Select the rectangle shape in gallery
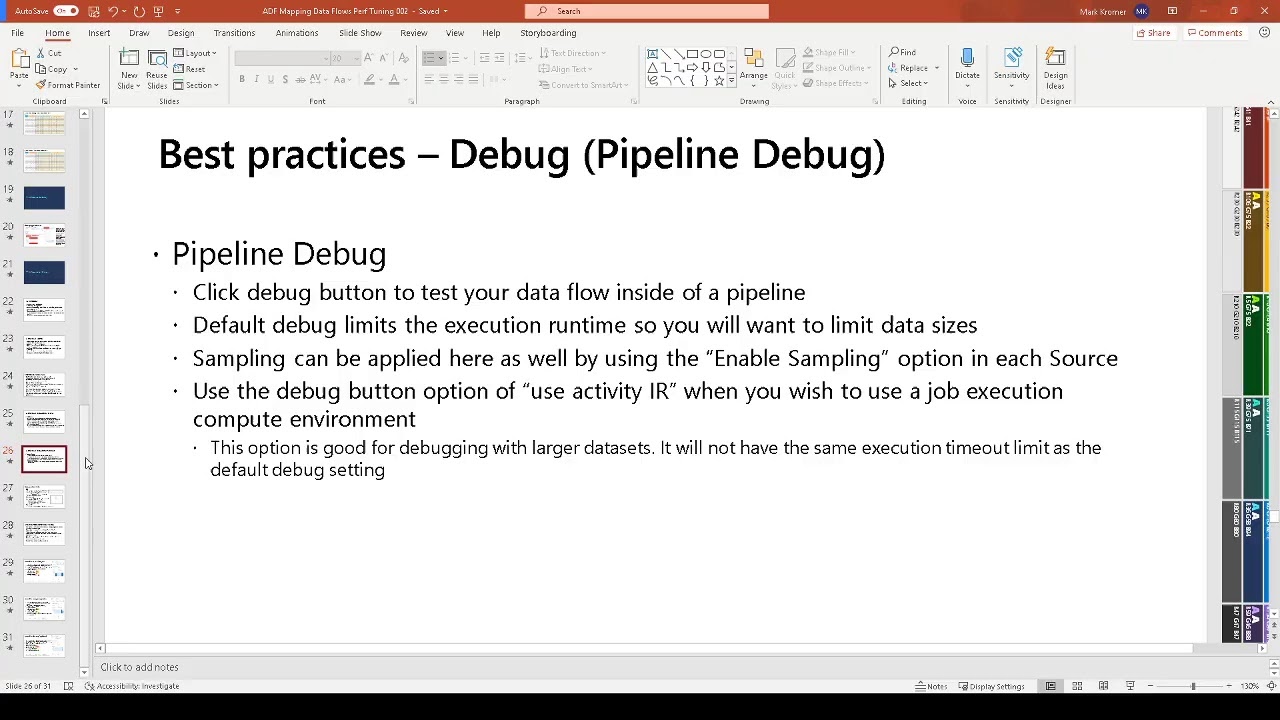This screenshot has height=720, width=1280. 692,54
